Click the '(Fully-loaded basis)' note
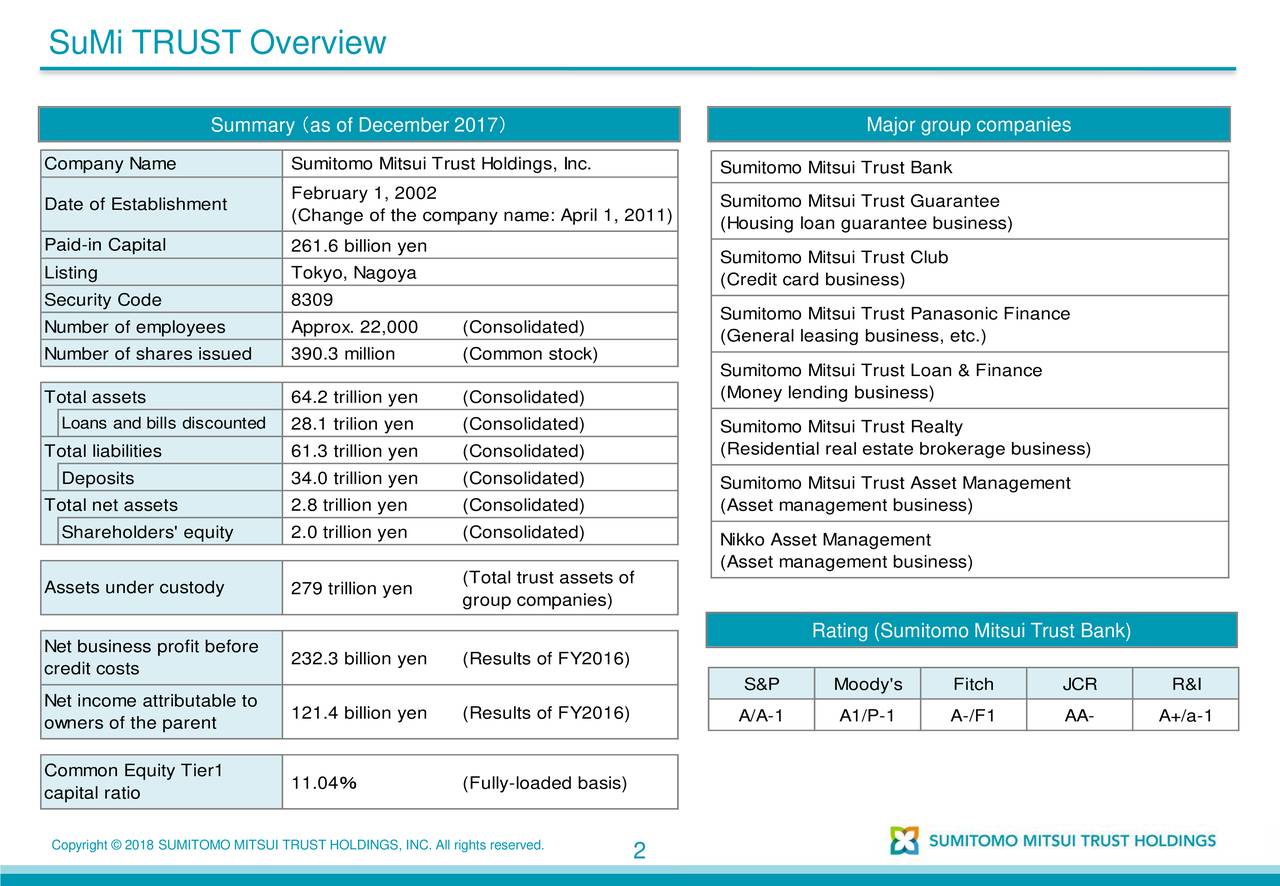 pos(545,782)
